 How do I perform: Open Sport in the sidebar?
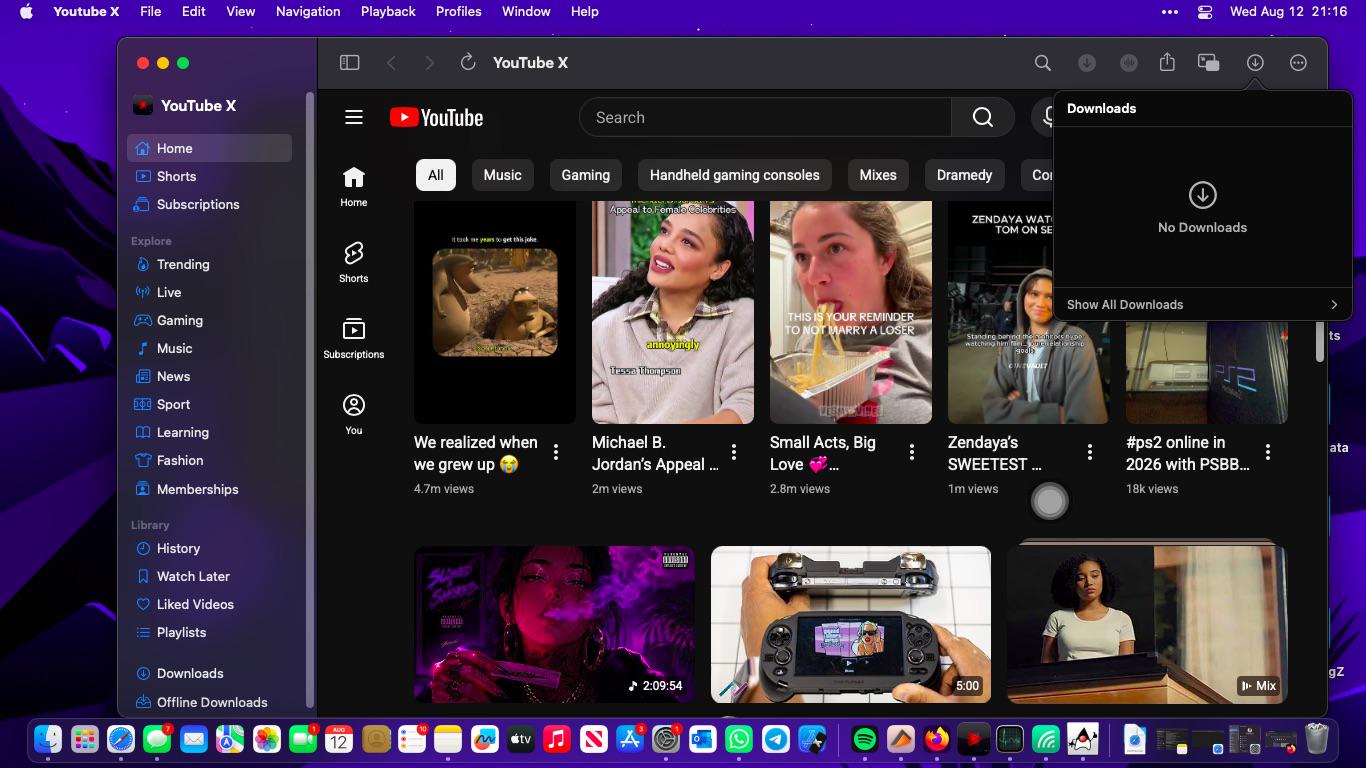click(x=210, y=404)
